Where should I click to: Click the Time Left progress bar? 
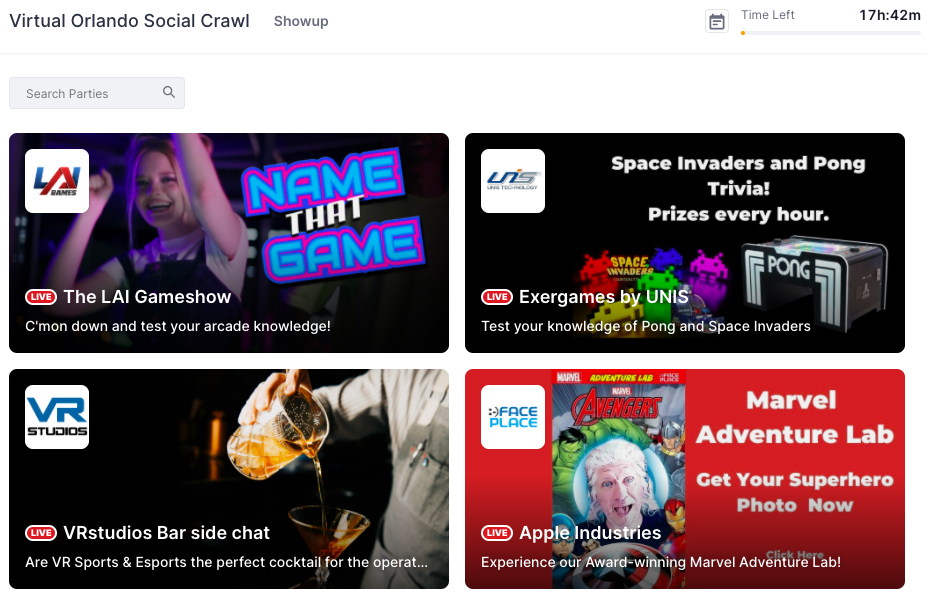click(831, 33)
